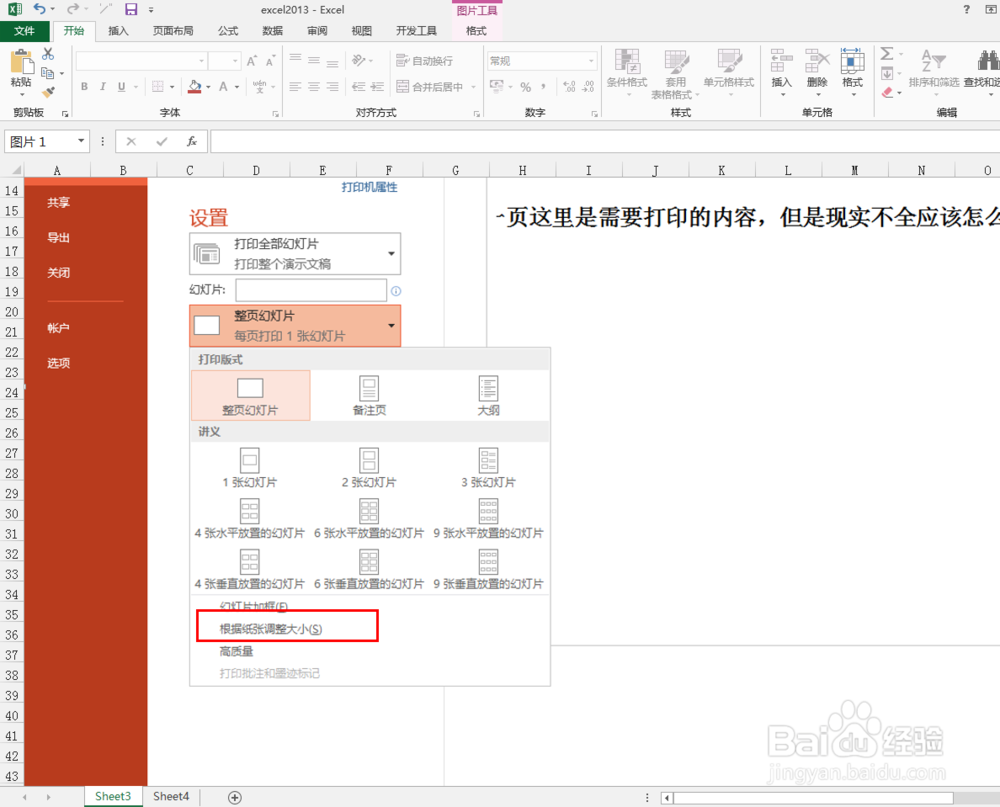
Task: Open the 合并后居中 dropdown arrow
Action: click(474, 87)
